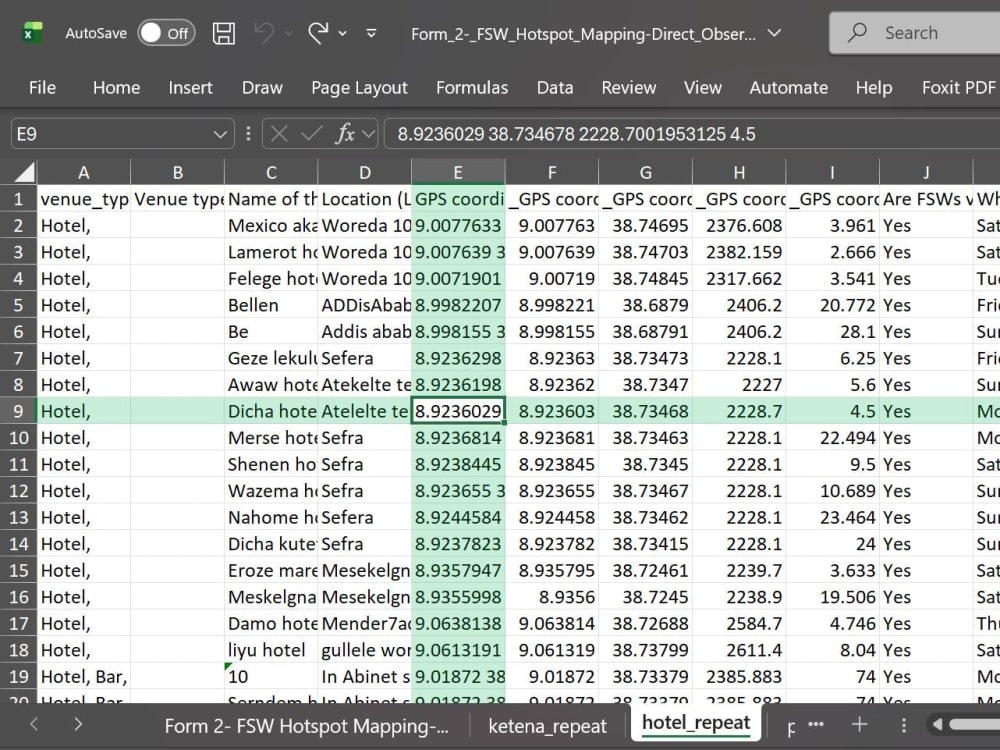
Task: Open Customize Quick Access Toolbar menu
Action: pyautogui.click(x=371, y=33)
